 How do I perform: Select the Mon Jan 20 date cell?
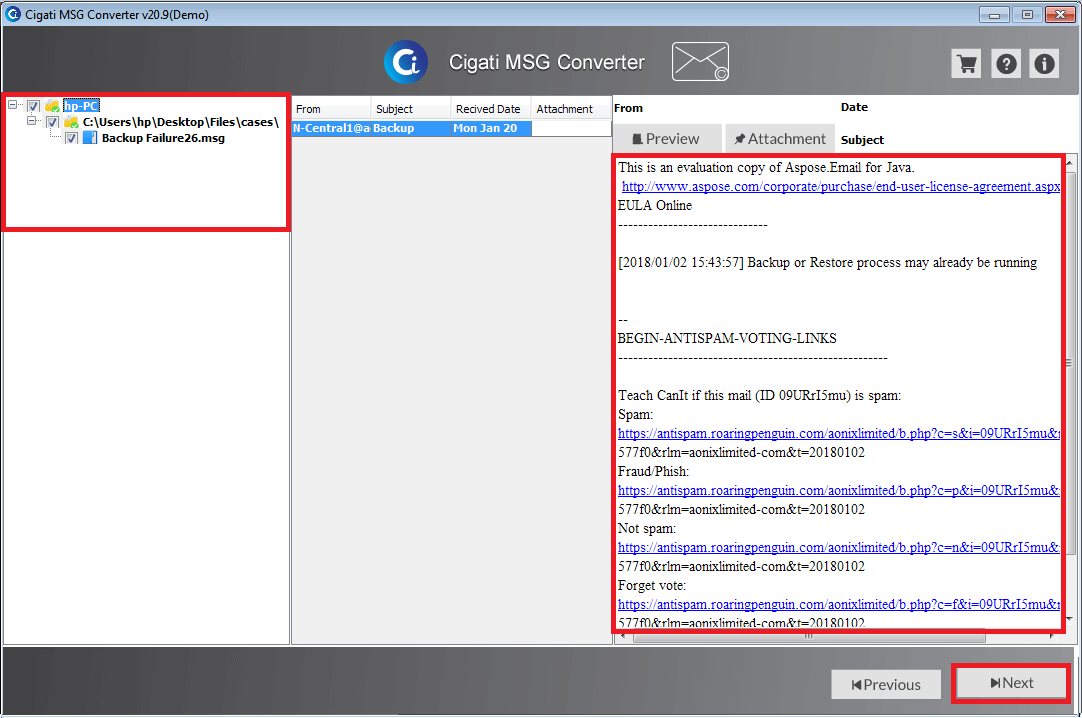click(491, 128)
